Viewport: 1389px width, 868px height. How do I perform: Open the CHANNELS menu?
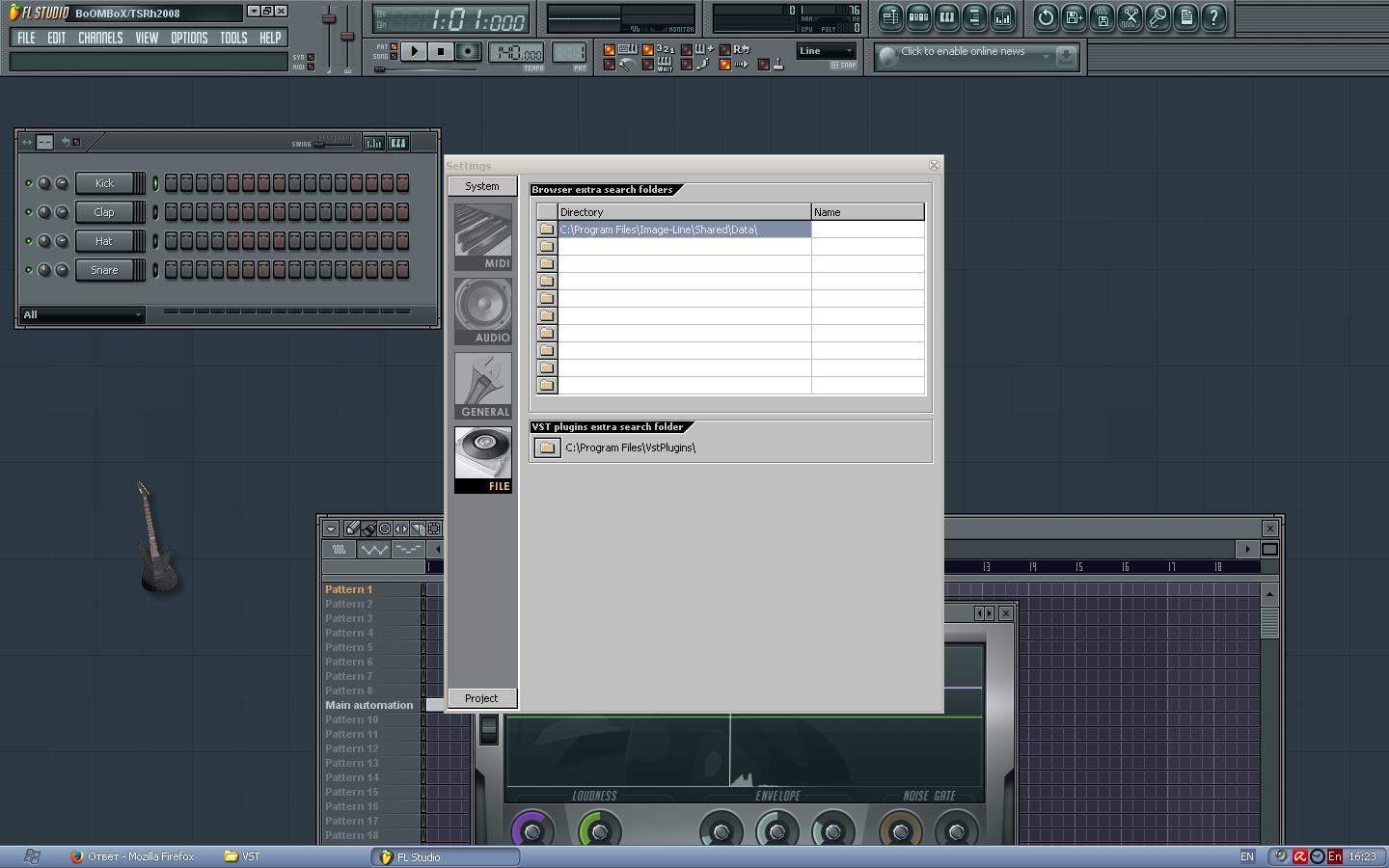tap(100, 38)
